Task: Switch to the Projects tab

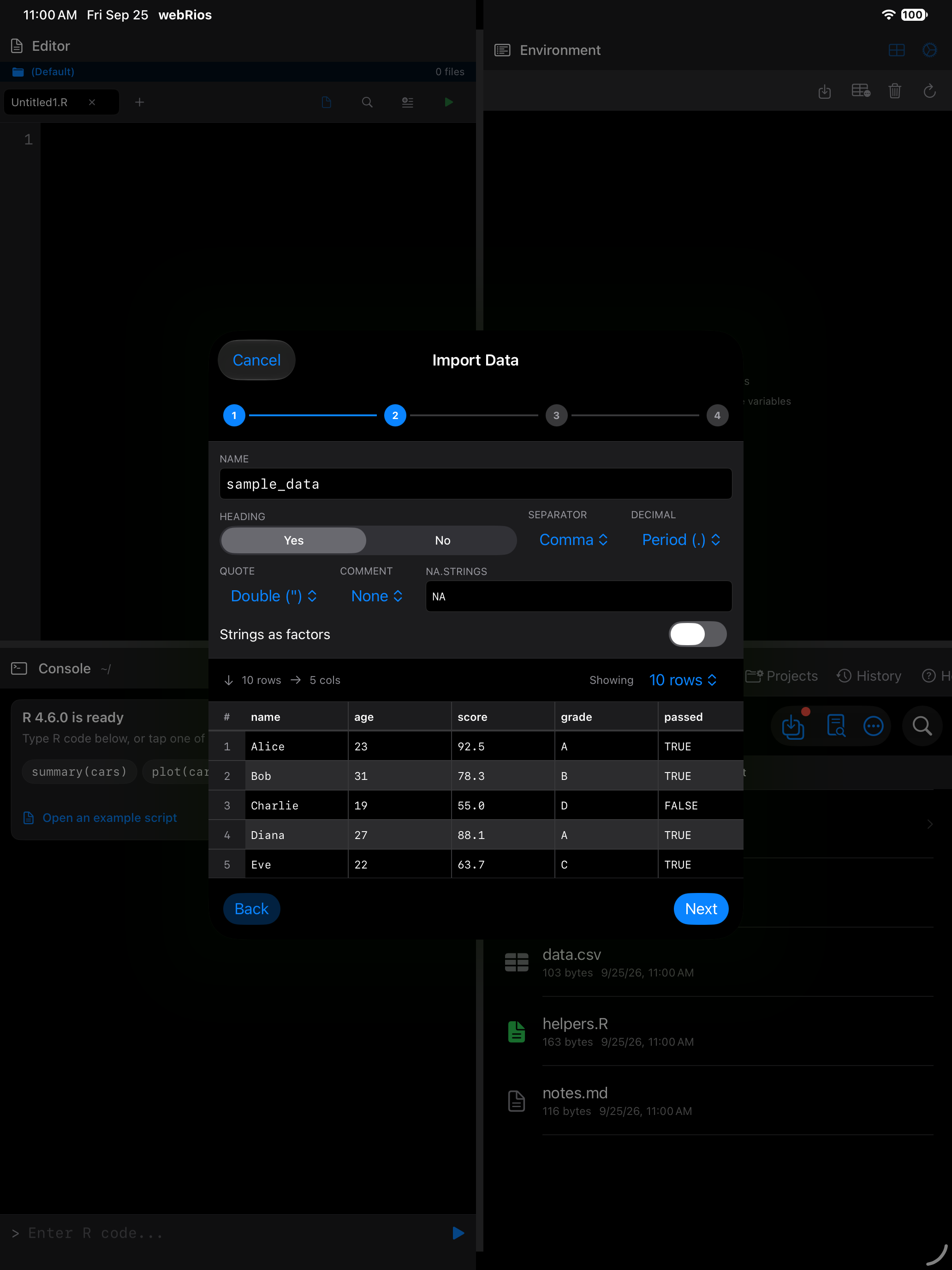Action: pos(781,676)
